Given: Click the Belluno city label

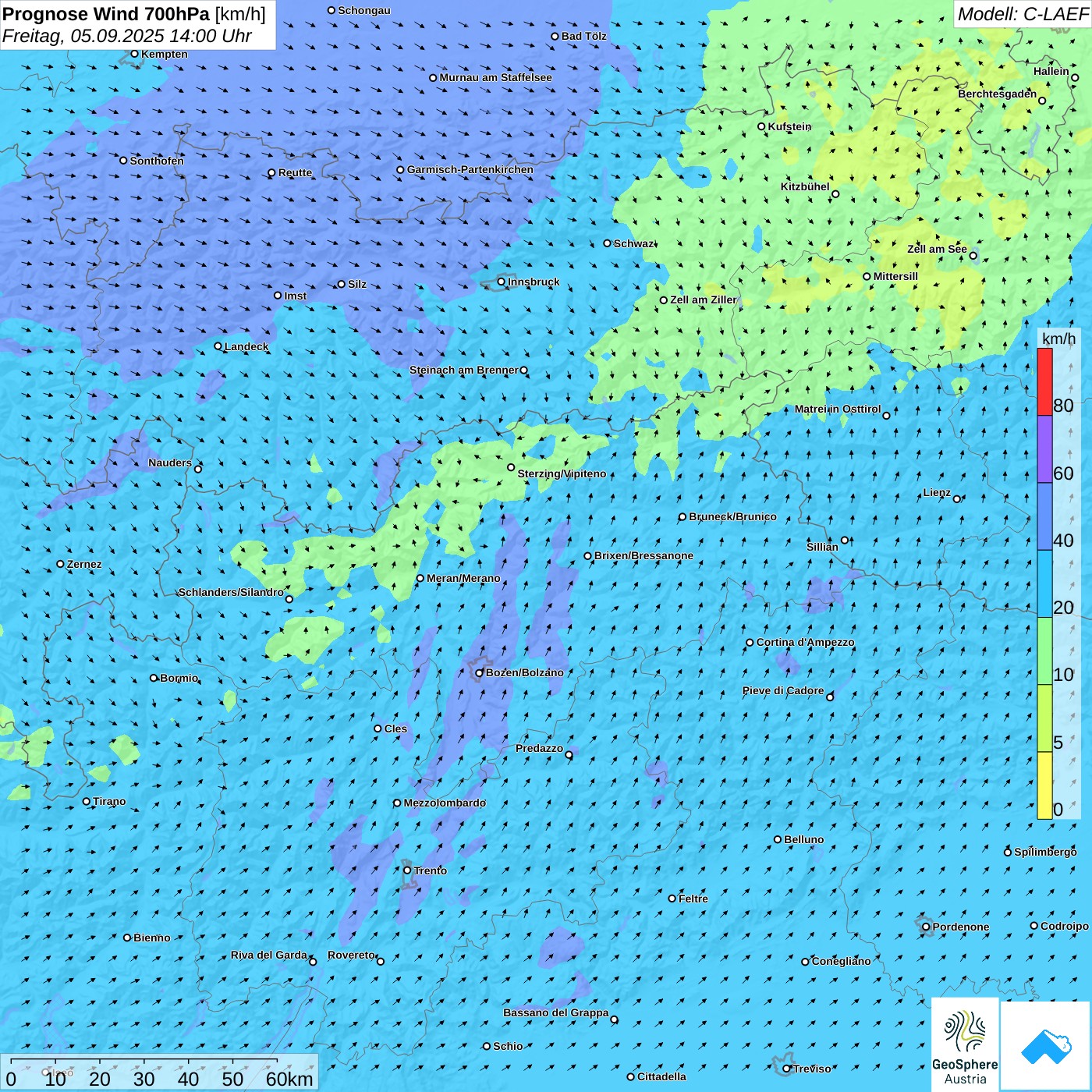Looking at the screenshot, I should pyautogui.click(x=803, y=839).
